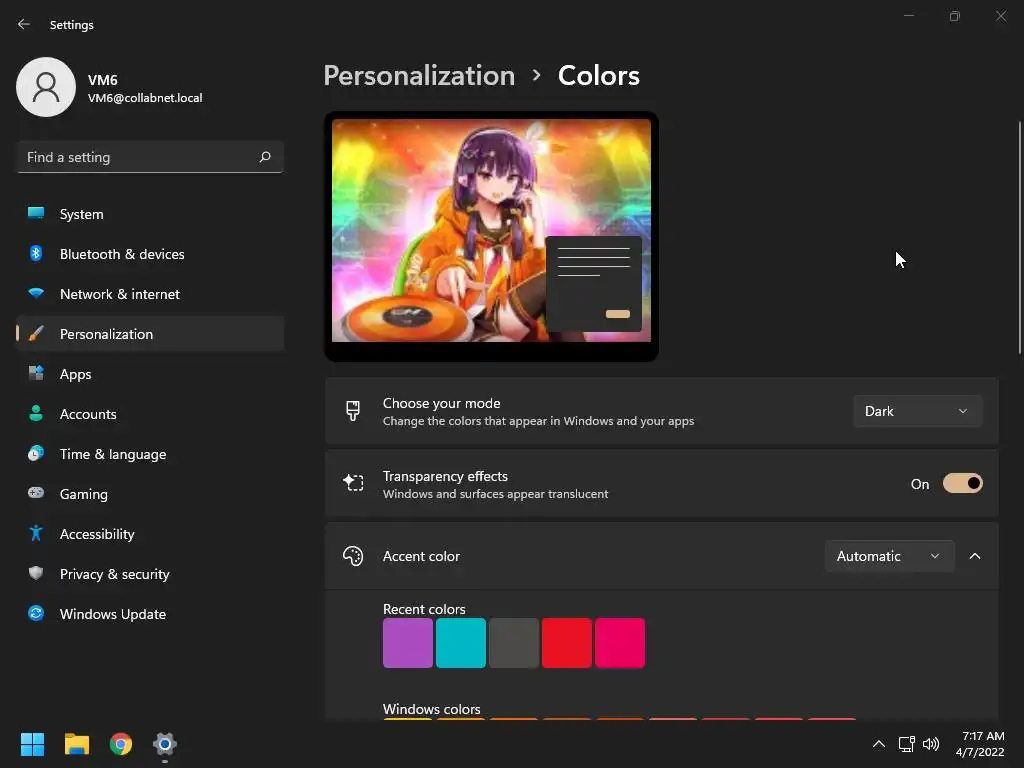Open the clock and date flyout
1024x768 pixels.
(980, 744)
